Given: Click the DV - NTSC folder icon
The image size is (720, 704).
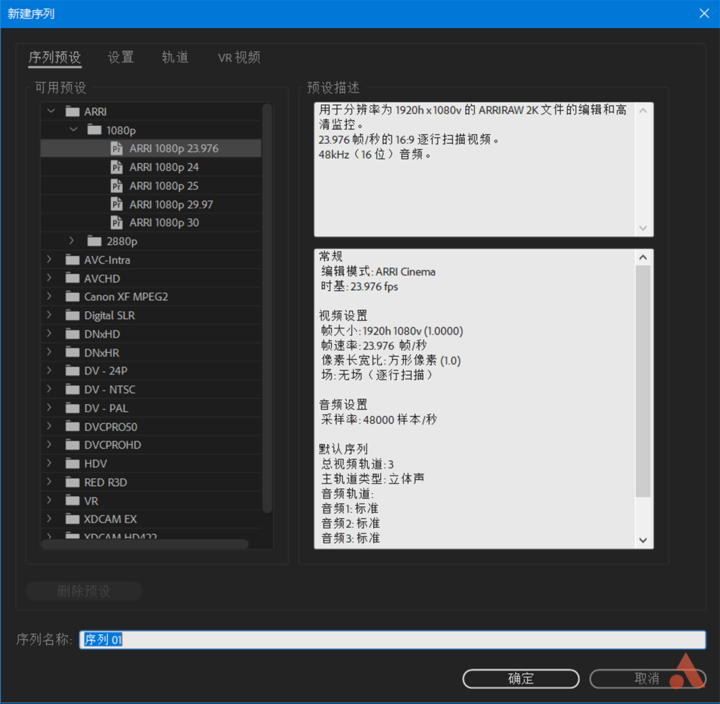Looking at the screenshot, I should point(73,389).
